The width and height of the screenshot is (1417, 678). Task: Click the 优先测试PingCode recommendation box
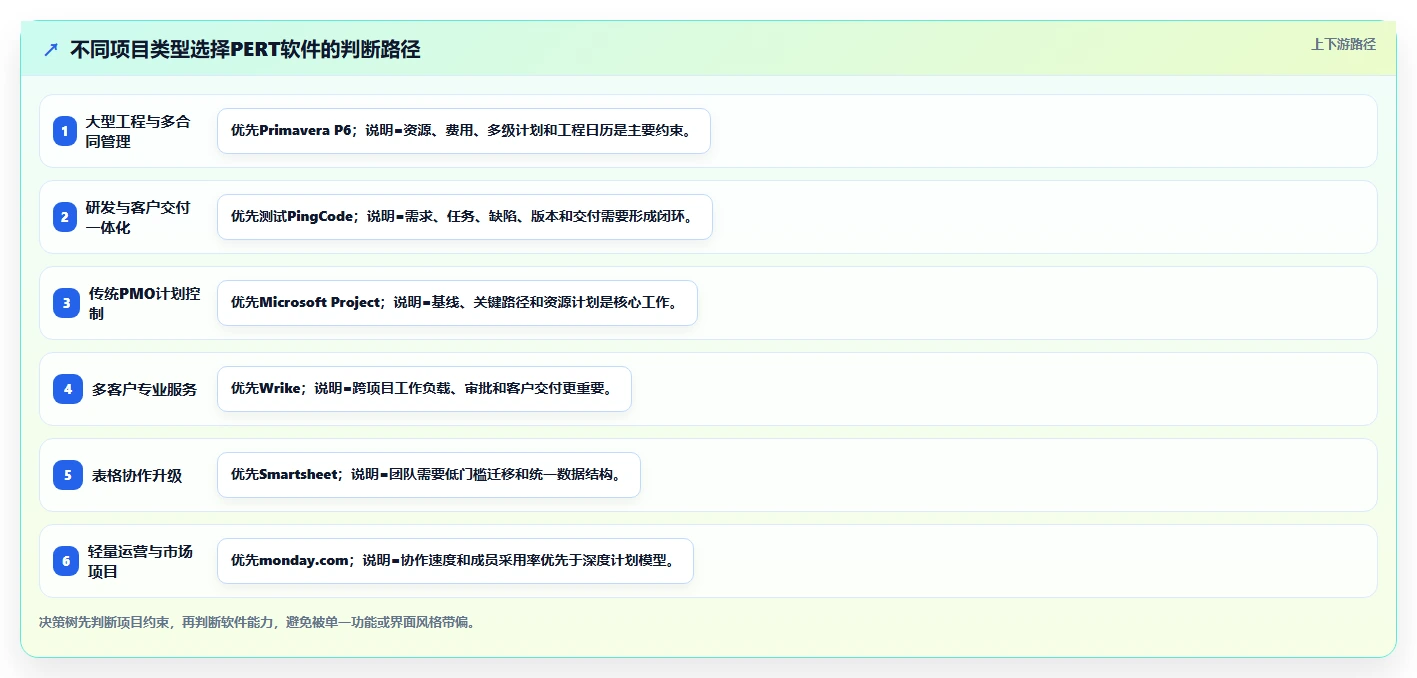(x=464, y=217)
